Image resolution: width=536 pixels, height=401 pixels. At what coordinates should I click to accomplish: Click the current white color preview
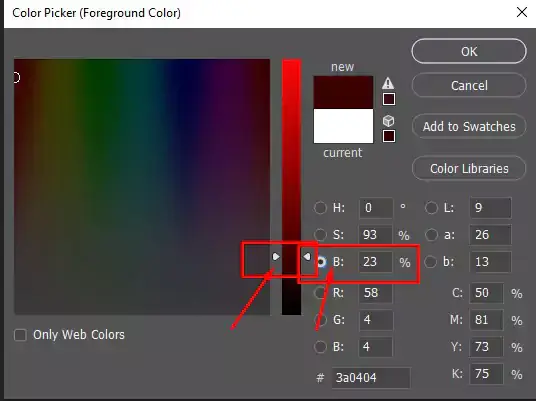pyautogui.click(x=343, y=126)
